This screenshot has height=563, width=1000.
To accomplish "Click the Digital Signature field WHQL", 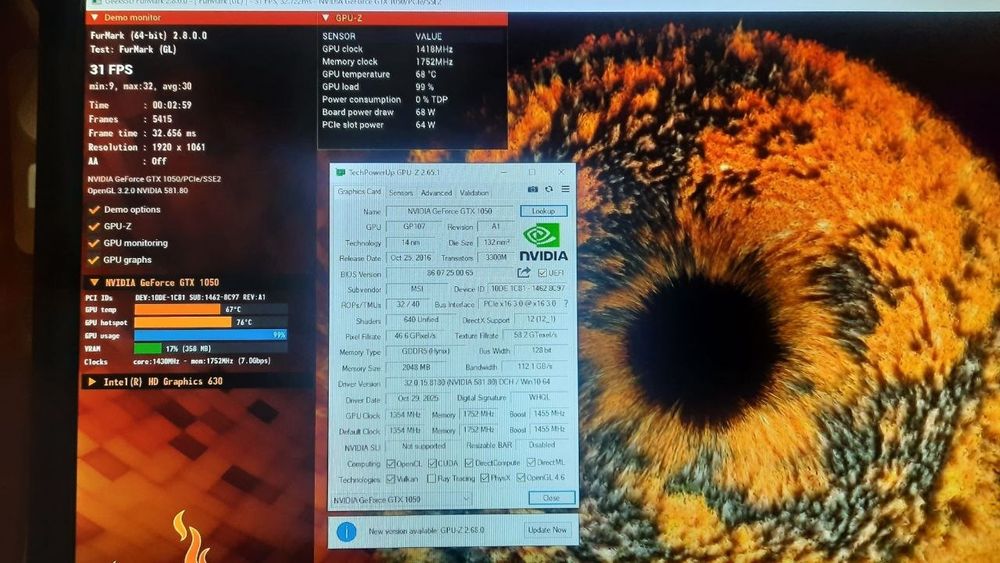I will [540, 397].
